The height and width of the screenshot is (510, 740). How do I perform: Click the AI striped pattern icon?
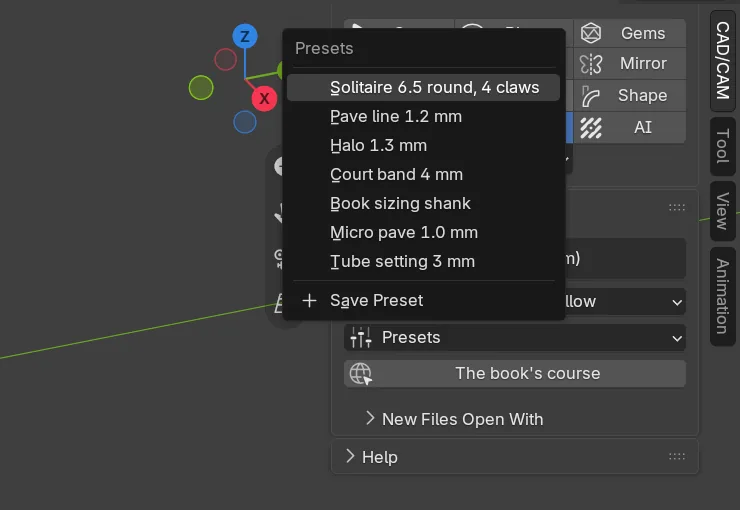pos(591,128)
